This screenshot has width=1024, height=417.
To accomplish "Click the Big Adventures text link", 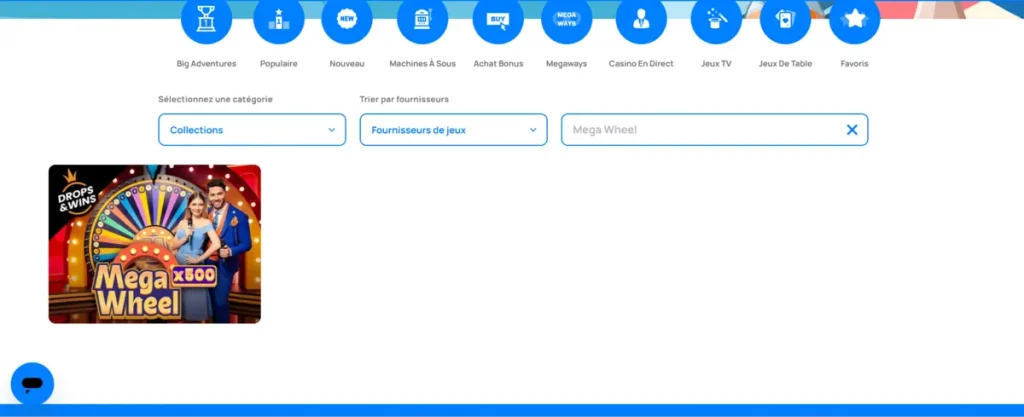I will pos(206,64).
